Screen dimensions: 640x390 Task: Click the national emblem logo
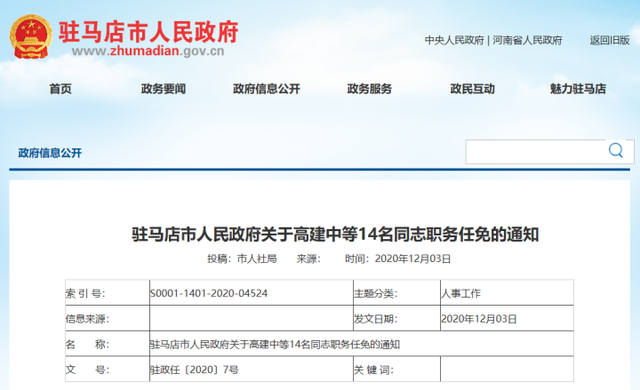click(x=31, y=37)
